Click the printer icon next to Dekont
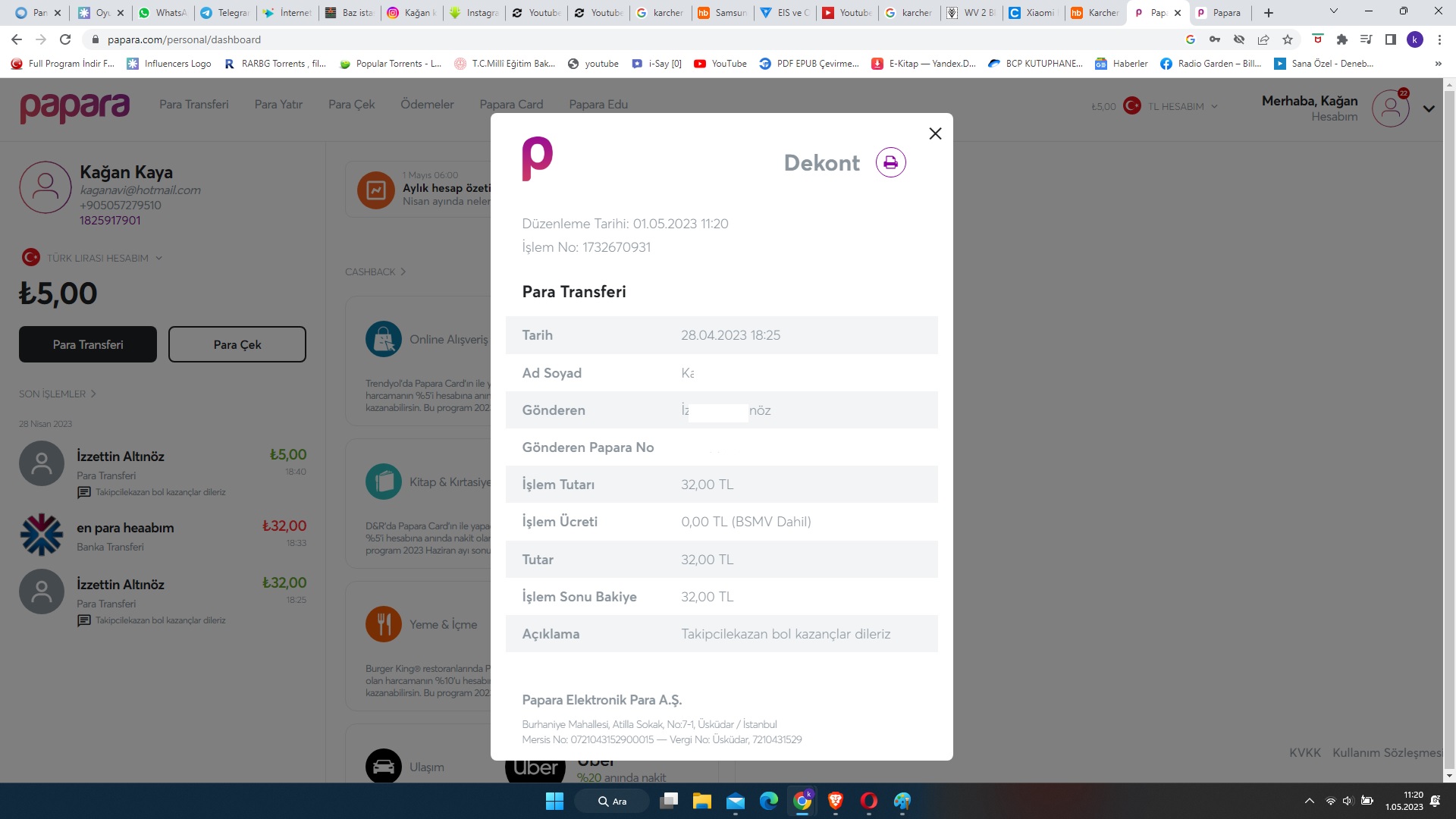This screenshot has height=819, width=1456. (890, 162)
